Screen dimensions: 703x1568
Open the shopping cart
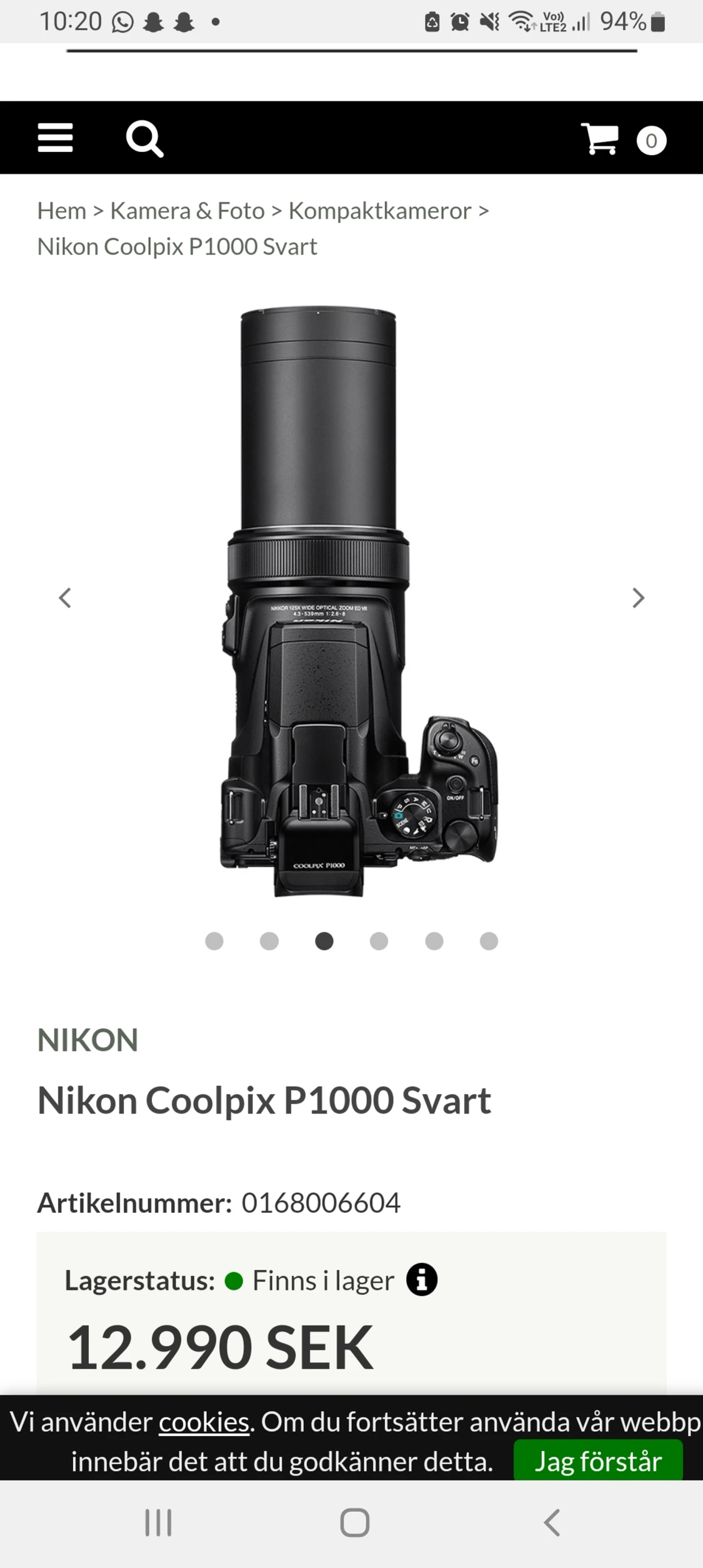tap(599, 138)
